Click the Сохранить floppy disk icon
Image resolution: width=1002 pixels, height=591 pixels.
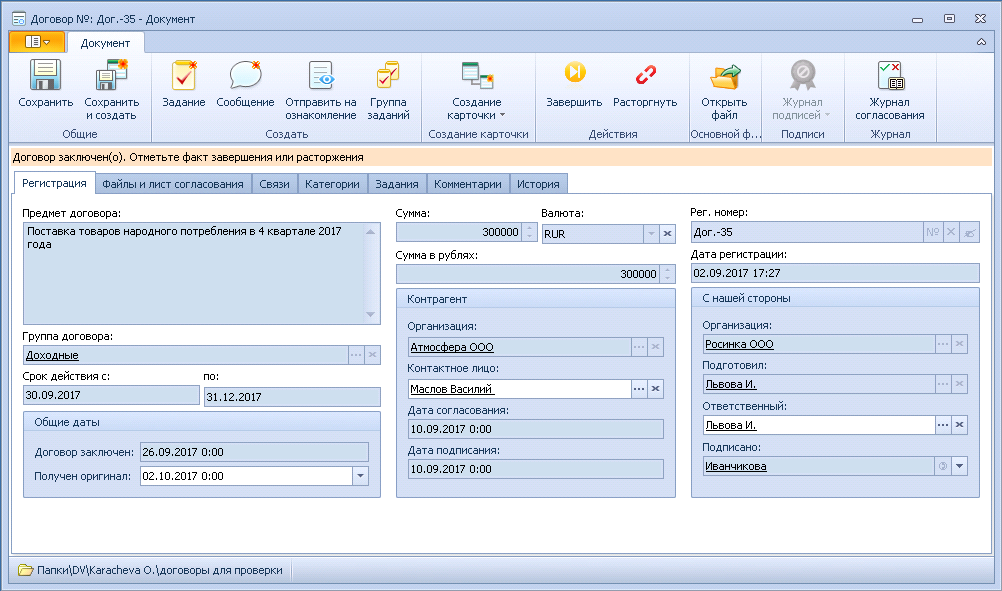(45, 75)
